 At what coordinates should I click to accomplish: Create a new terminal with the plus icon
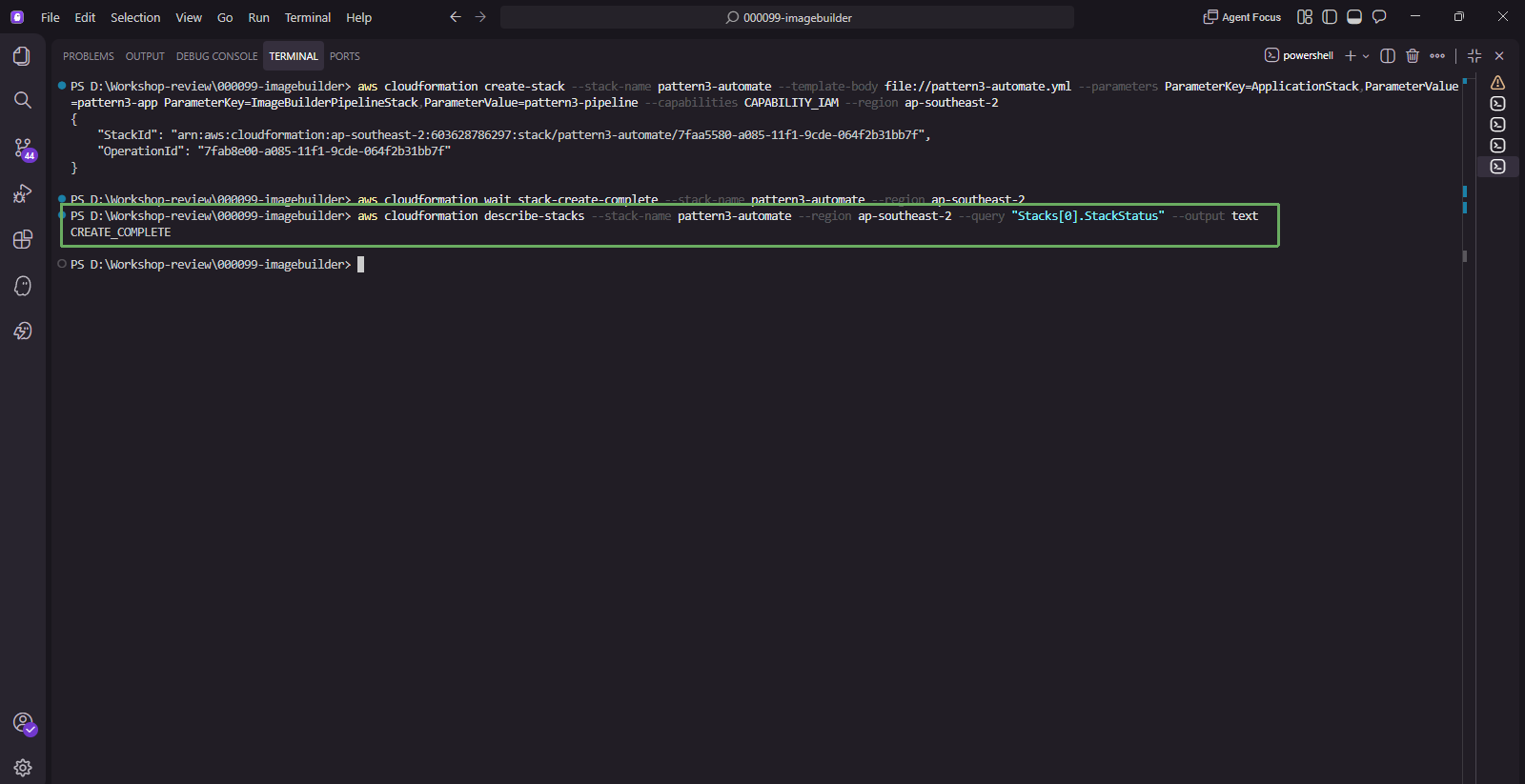(x=1350, y=56)
